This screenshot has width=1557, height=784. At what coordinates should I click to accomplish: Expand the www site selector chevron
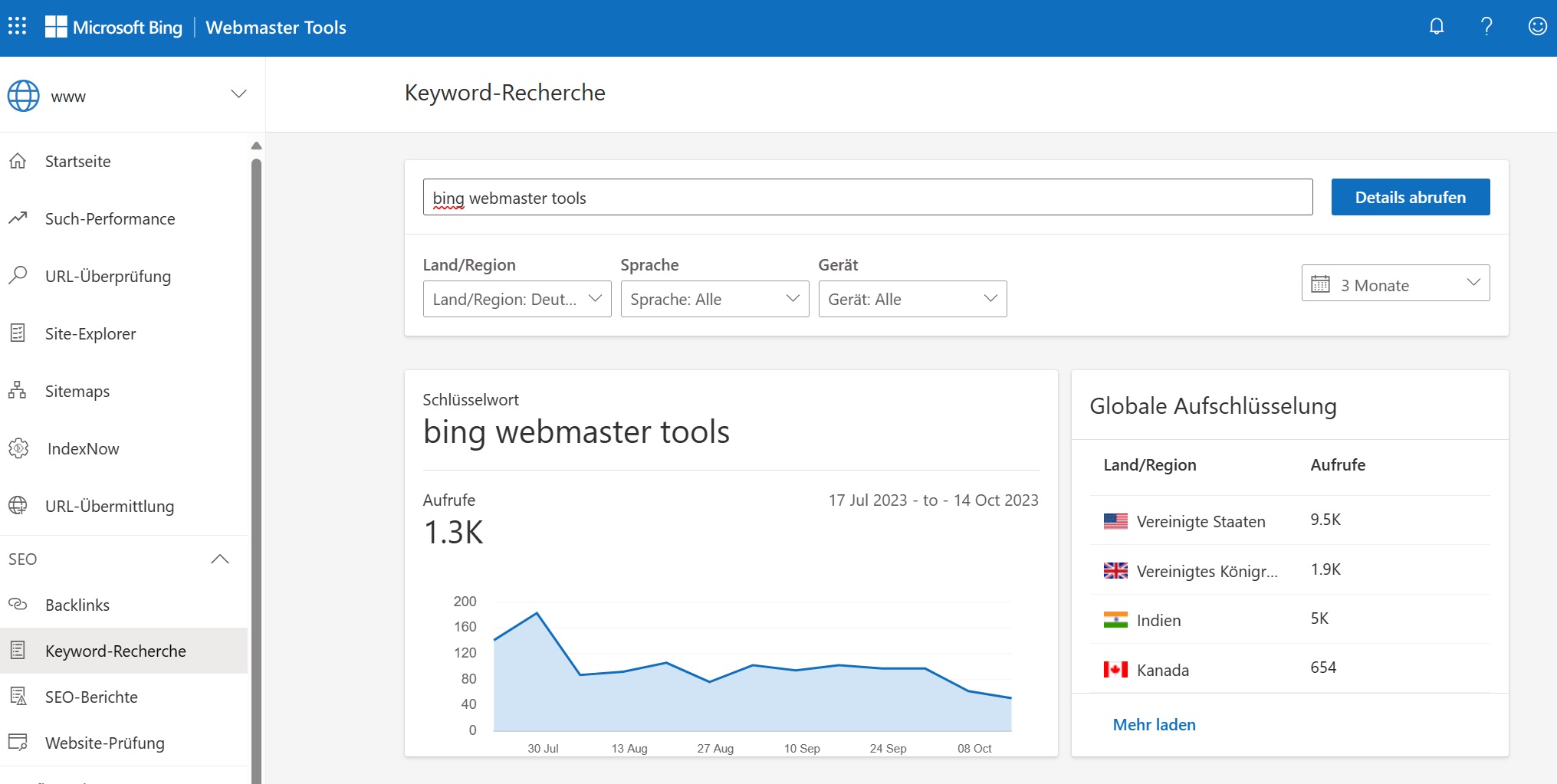click(x=238, y=94)
